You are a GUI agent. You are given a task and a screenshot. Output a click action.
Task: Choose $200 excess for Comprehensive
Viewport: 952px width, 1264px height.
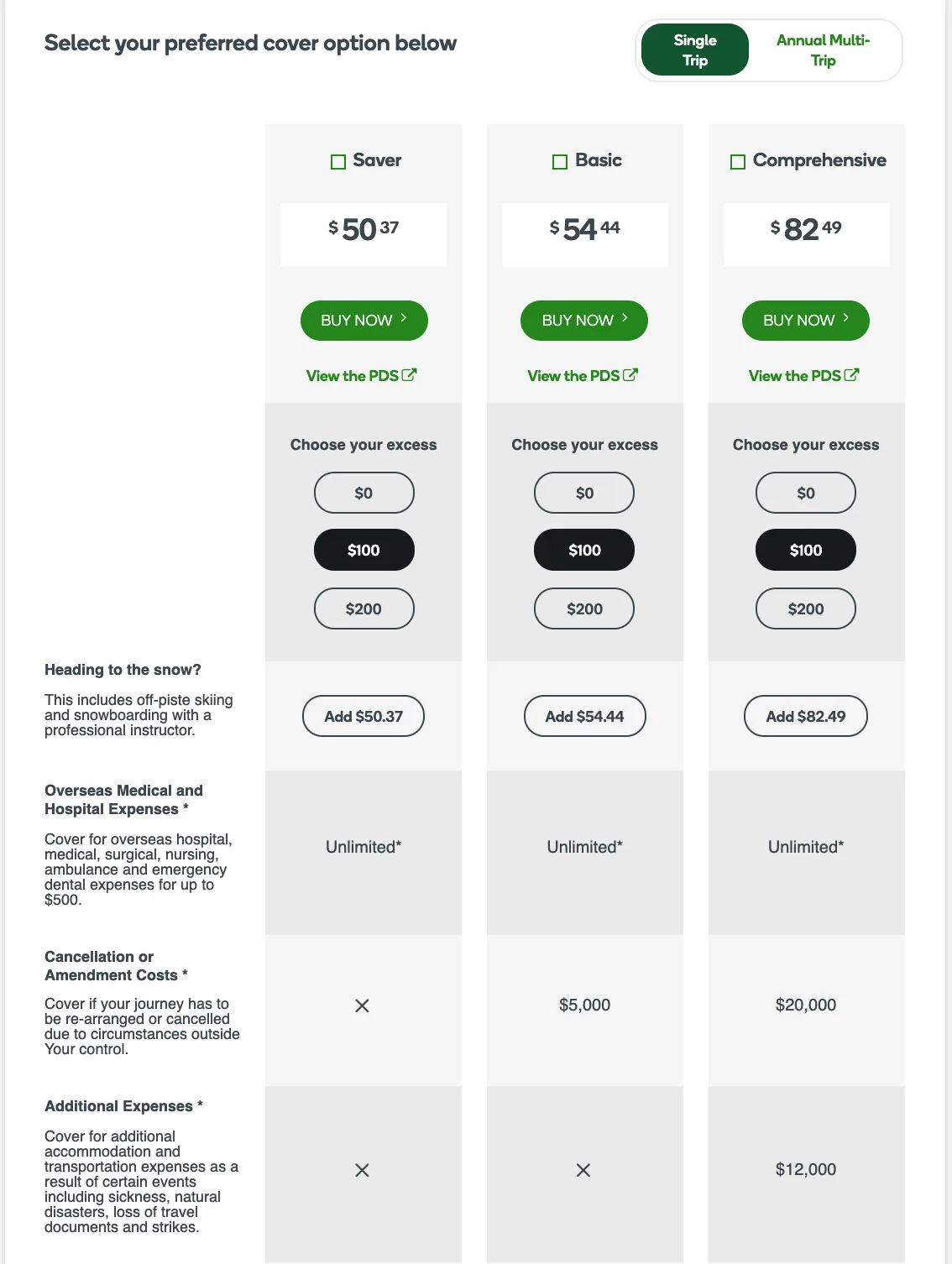[x=806, y=608]
